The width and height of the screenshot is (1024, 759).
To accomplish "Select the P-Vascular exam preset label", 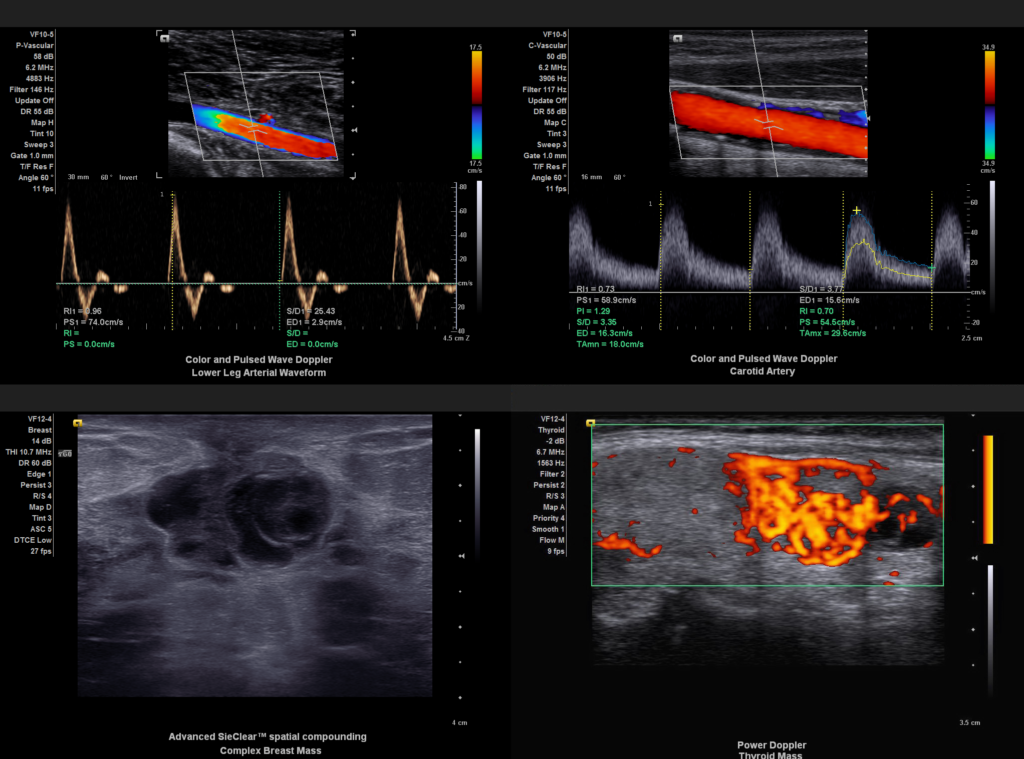I will pos(35,45).
